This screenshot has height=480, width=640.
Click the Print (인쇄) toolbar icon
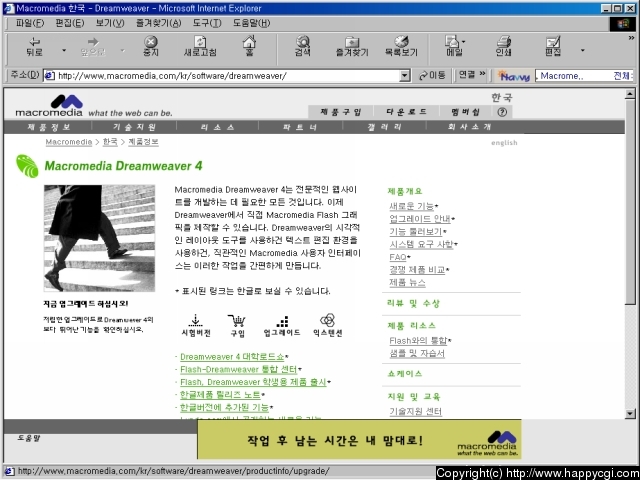504,46
